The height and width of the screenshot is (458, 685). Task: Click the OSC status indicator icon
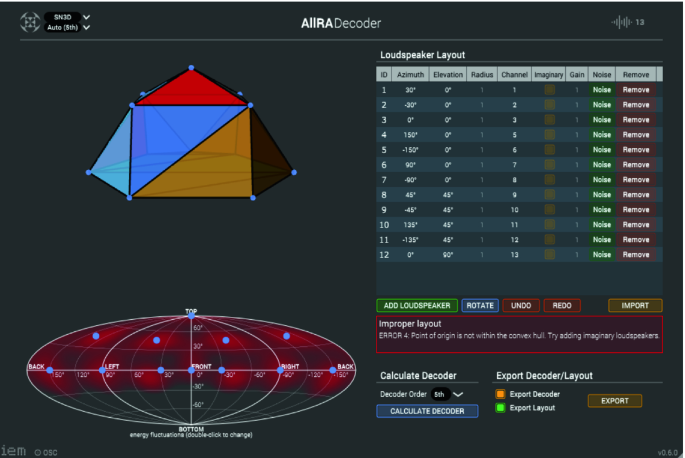click(x=38, y=452)
